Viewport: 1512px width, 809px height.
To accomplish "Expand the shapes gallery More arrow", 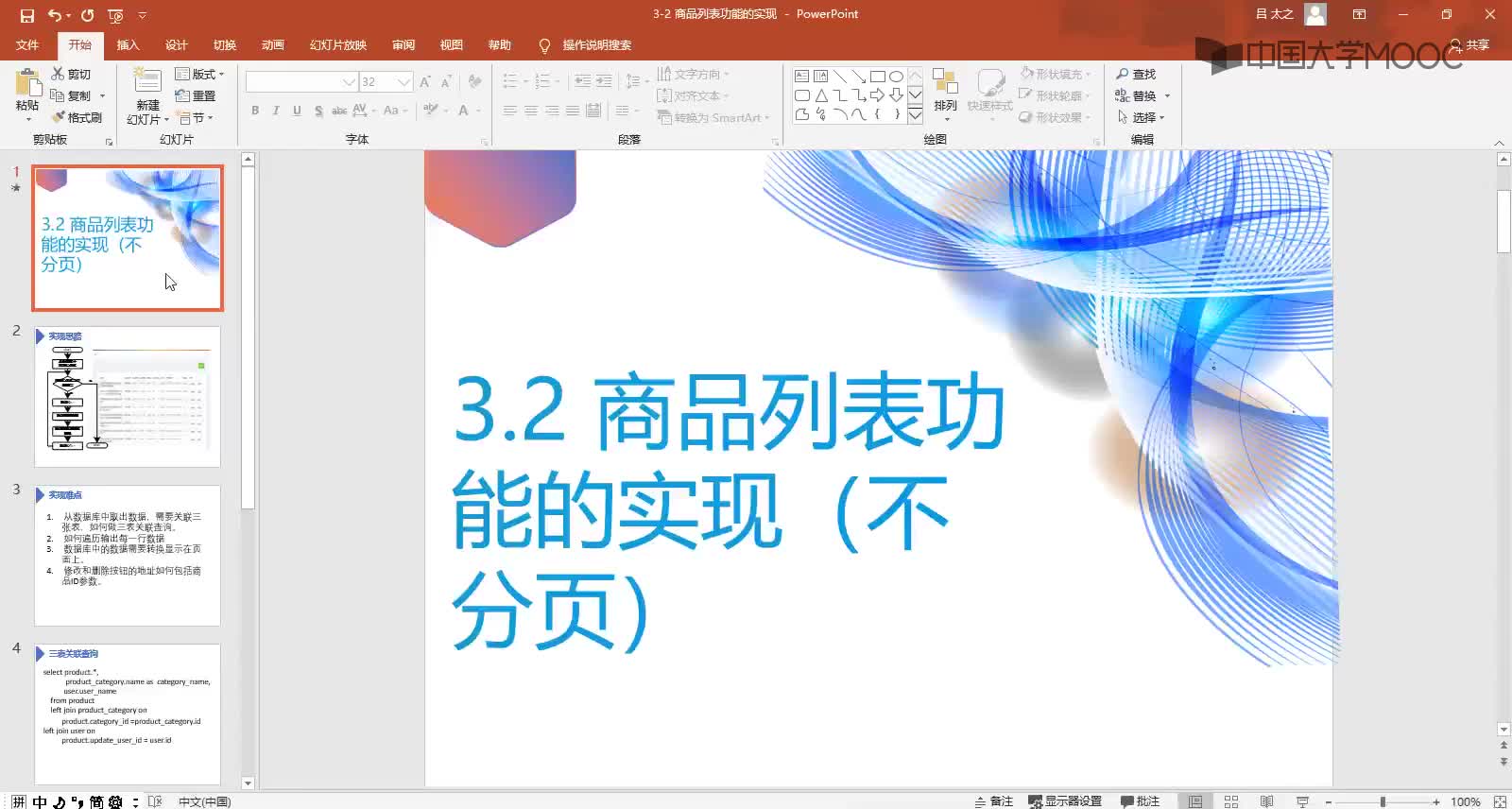I will coord(915,115).
